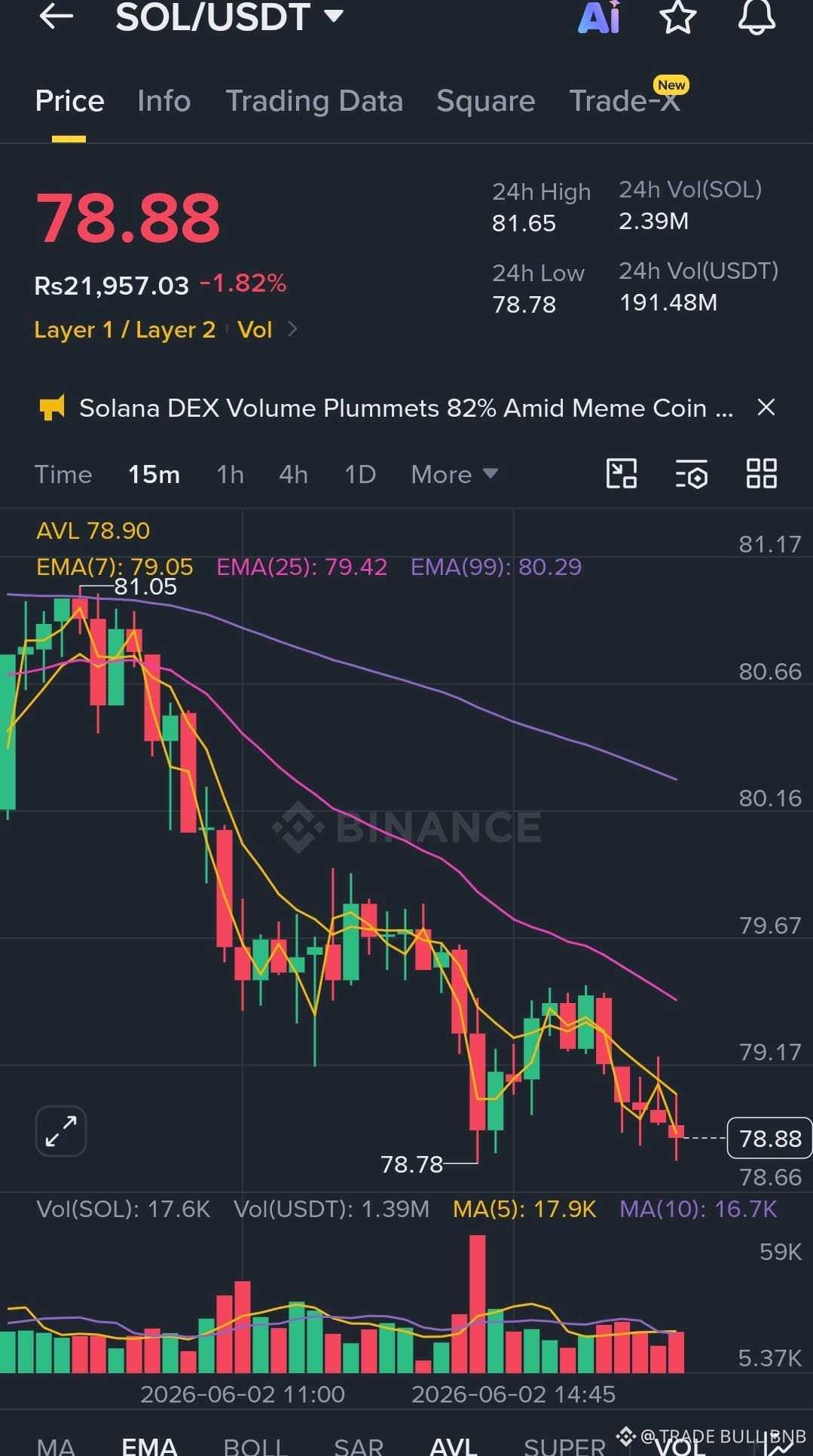Select the 1D interval
The width and height of the screenshot is (813, 1456).
[360, 474]
